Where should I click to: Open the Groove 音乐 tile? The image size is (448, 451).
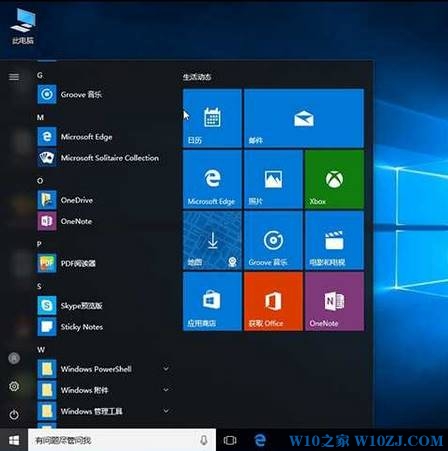click(273, 240)
